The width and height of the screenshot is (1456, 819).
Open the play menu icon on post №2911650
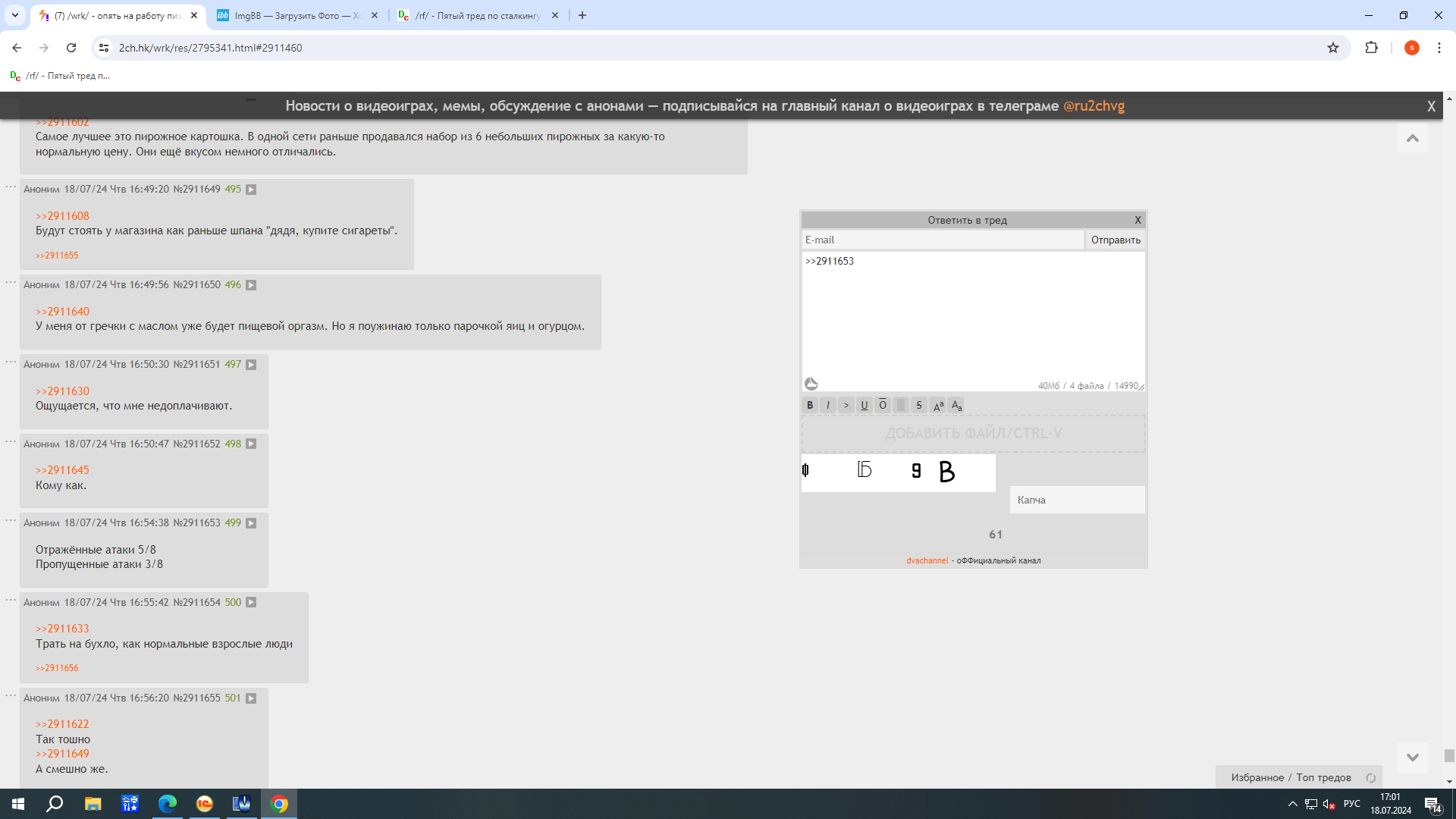[x=251, y=285]
